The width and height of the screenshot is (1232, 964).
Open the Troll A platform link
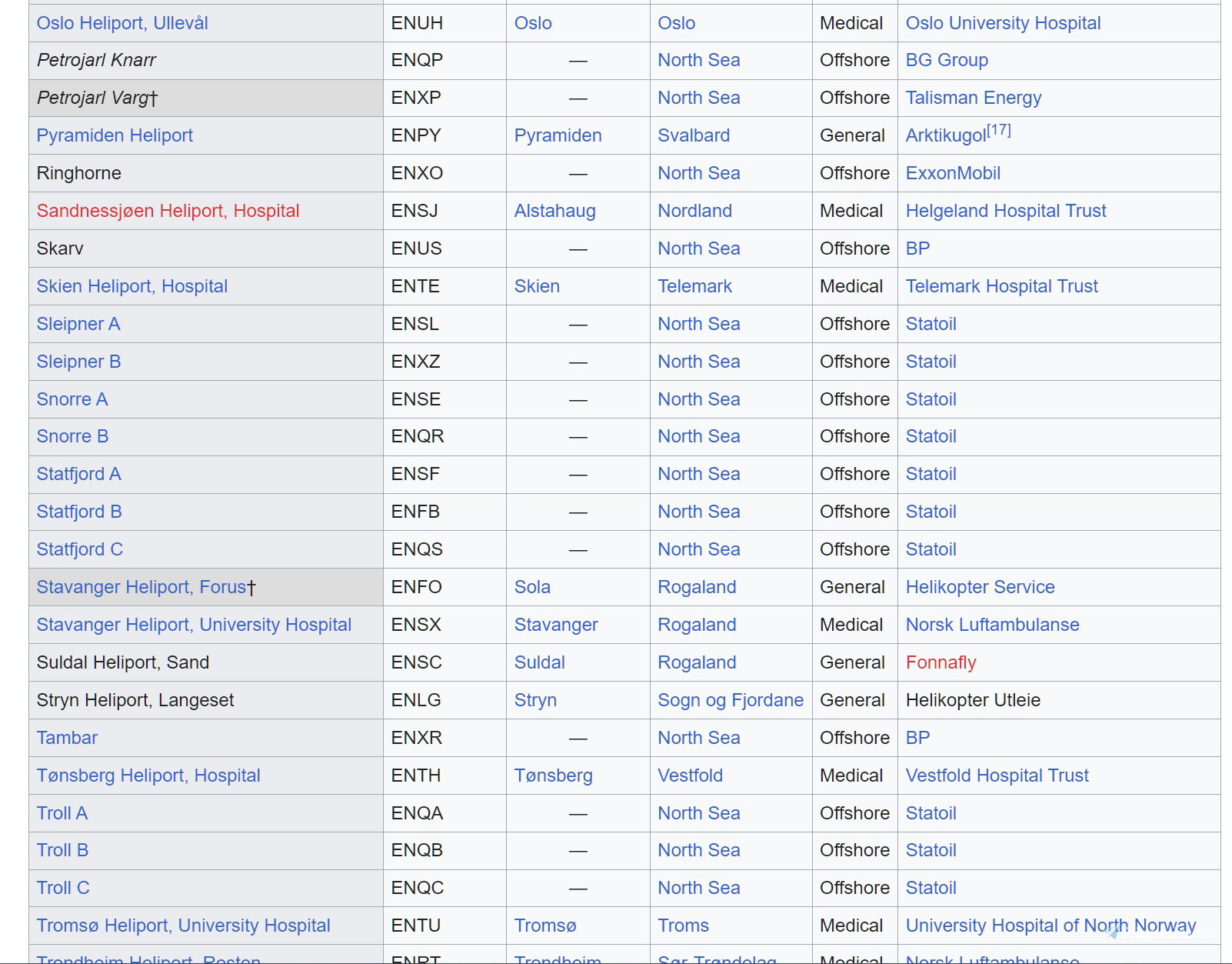click(x=62, y=813)
